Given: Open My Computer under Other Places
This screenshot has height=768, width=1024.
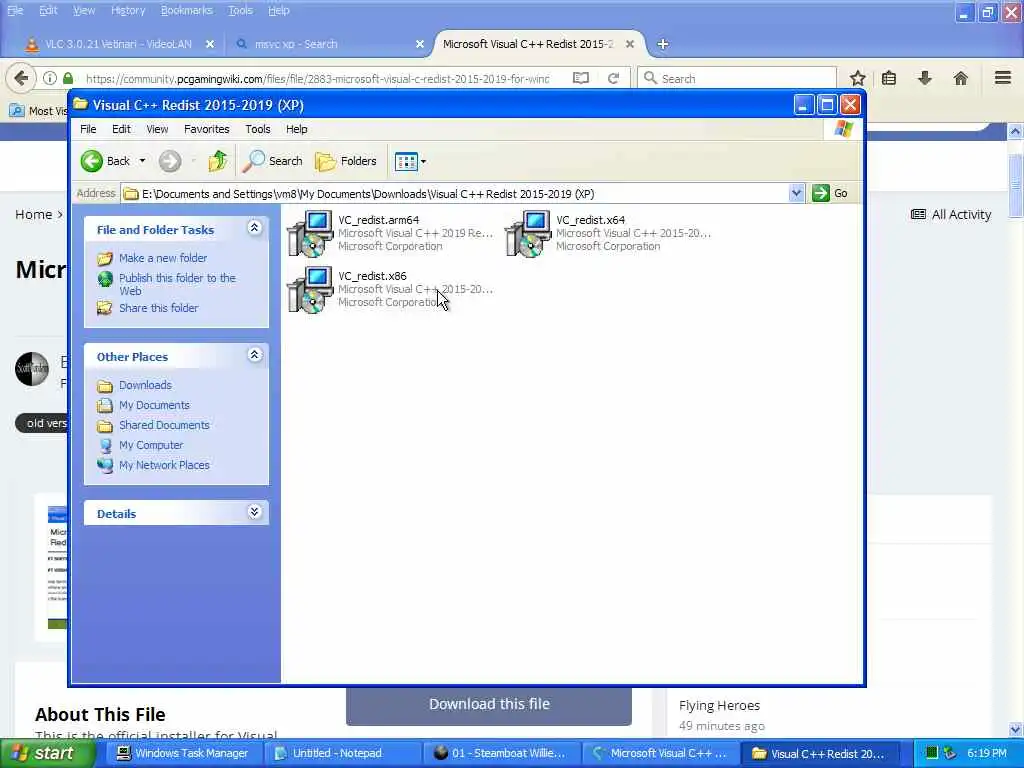Looking at the screenshot, I should pos(151,445).
